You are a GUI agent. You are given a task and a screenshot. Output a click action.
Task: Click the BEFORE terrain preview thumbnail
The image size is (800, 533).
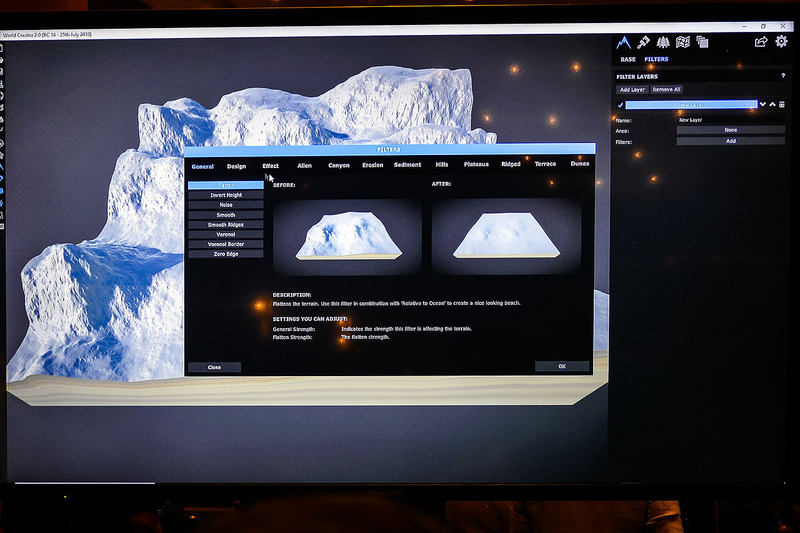point(347,236)
